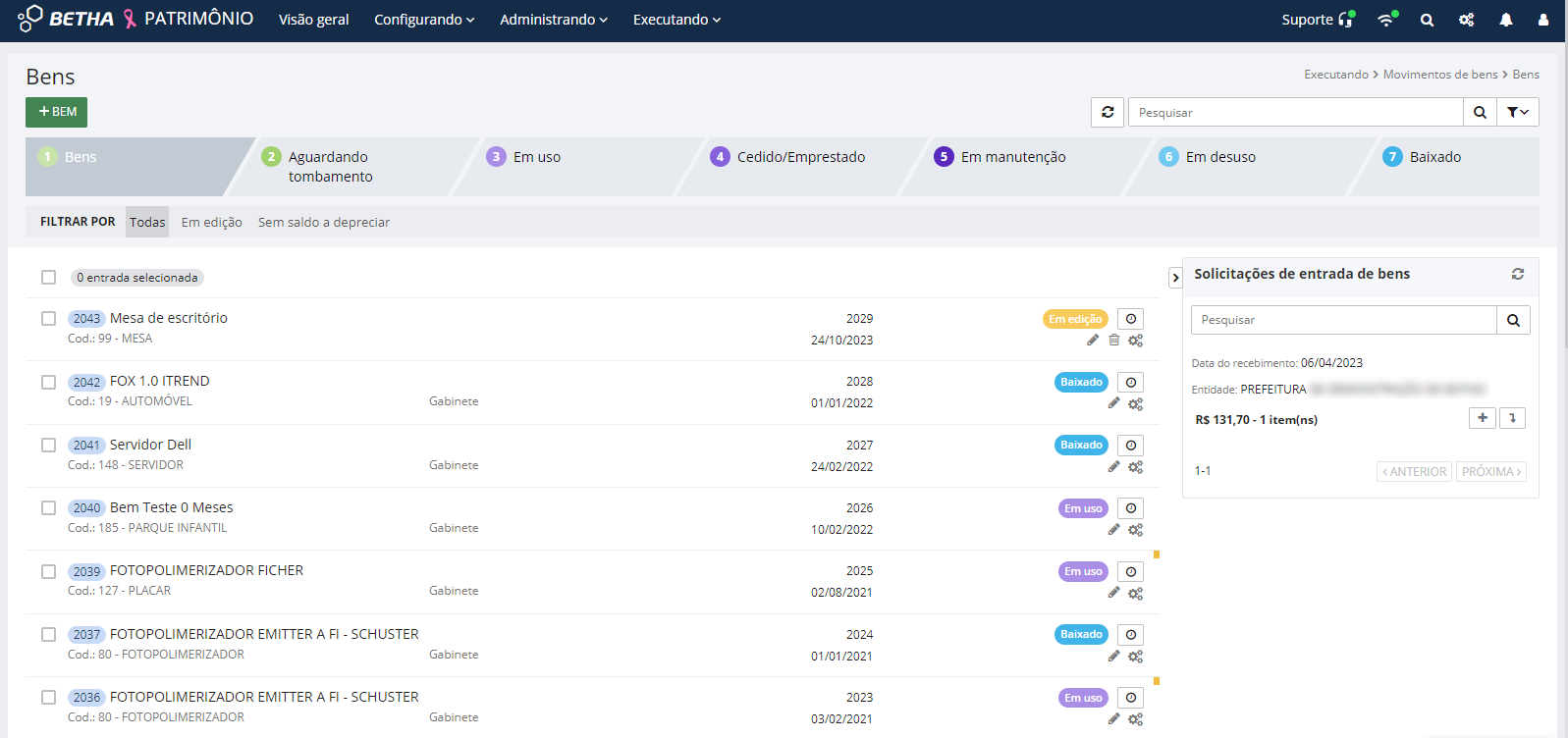
Task: Click PRÓXIMA pagination button
Action: [x=1490, y=472]
